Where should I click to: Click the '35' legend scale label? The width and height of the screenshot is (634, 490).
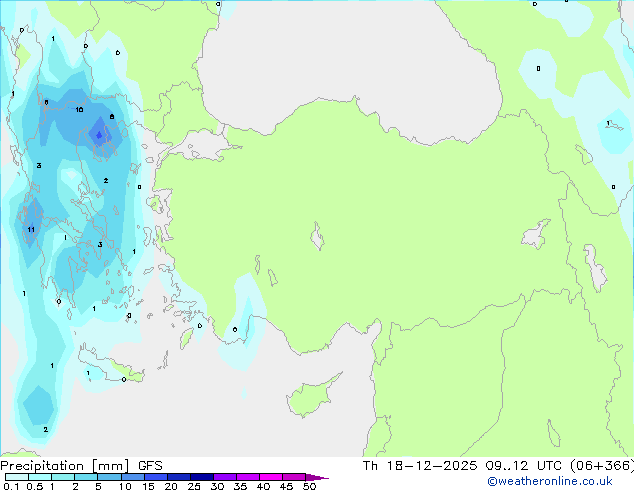240,486
